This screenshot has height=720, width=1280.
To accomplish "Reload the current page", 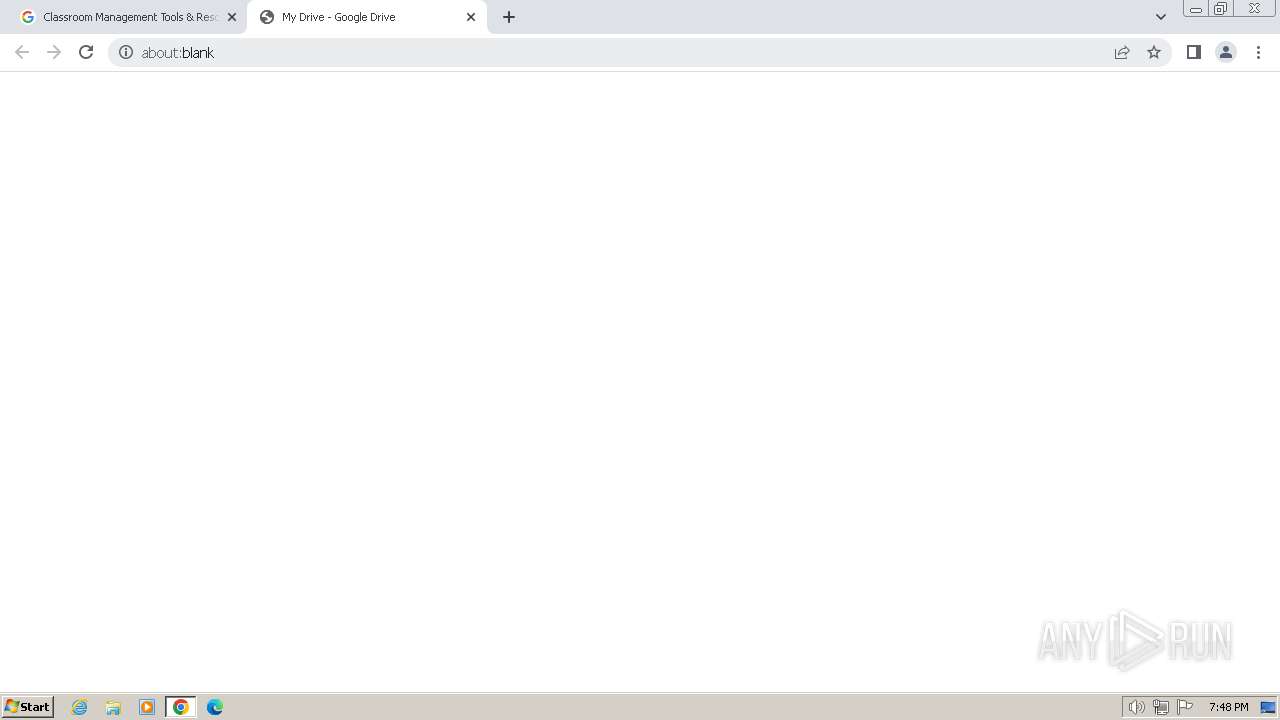I will pos(86,52).
